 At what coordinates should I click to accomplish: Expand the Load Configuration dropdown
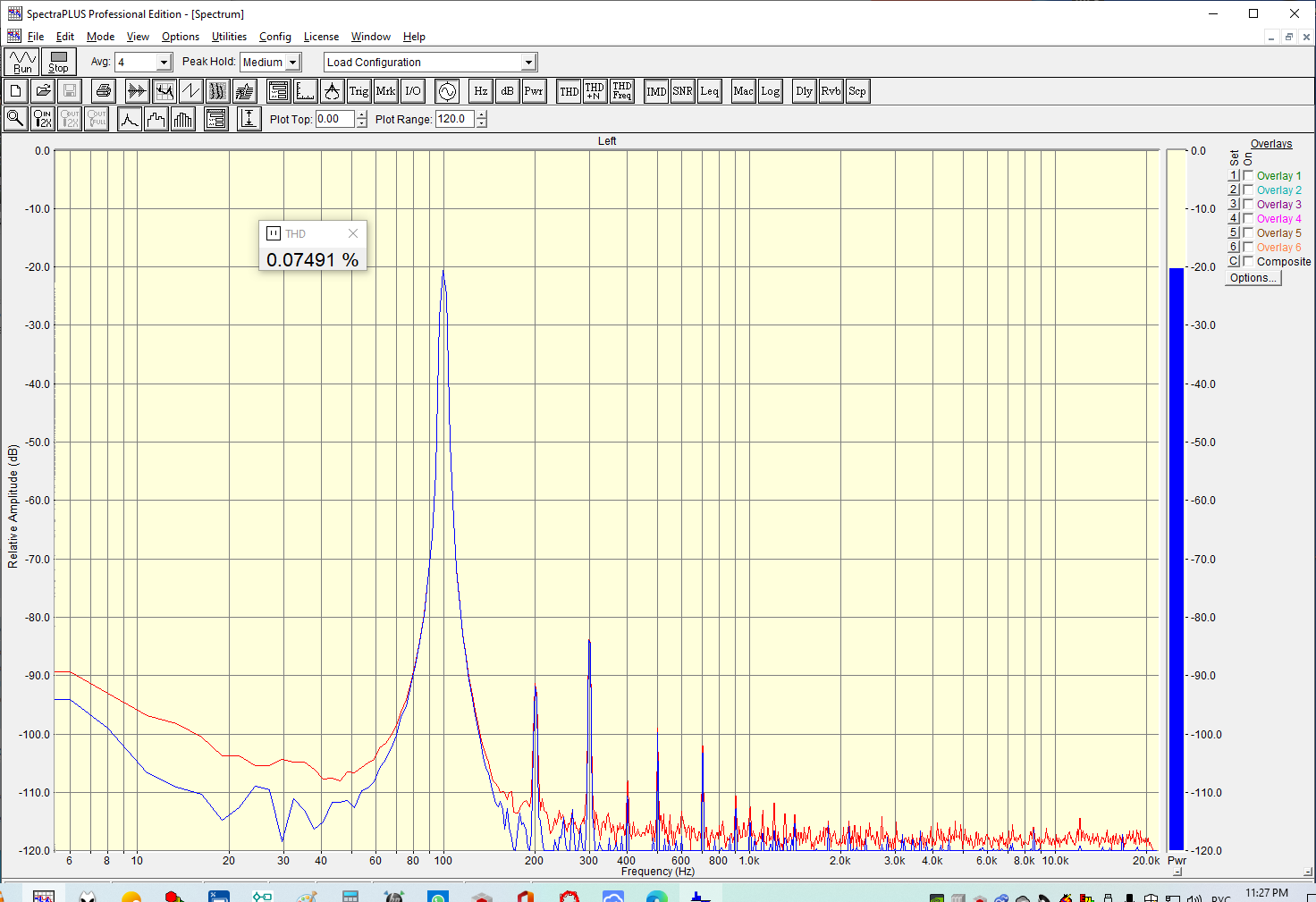click(x=528, y=63)
